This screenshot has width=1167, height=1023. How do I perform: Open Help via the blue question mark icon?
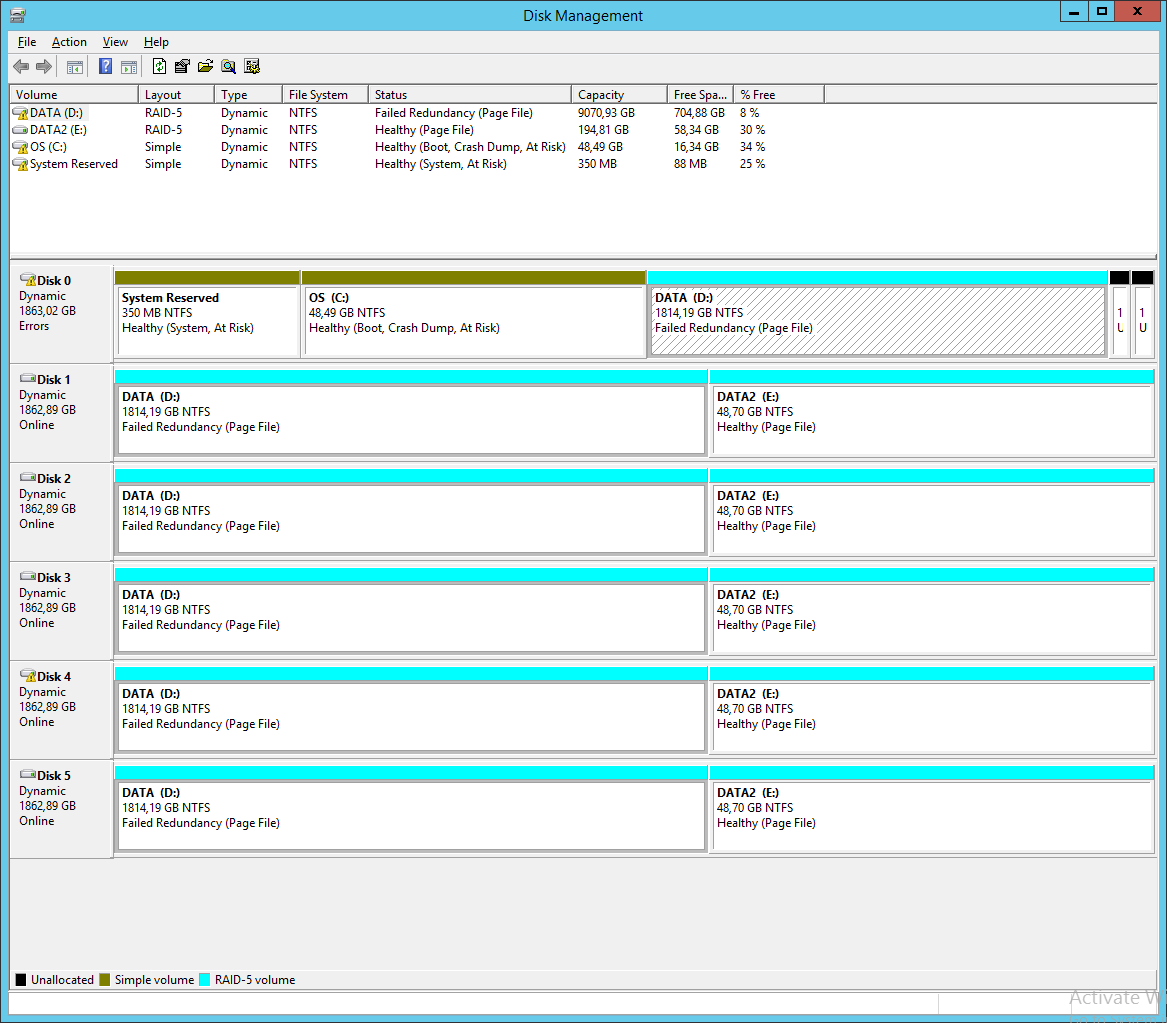[106, 67]
